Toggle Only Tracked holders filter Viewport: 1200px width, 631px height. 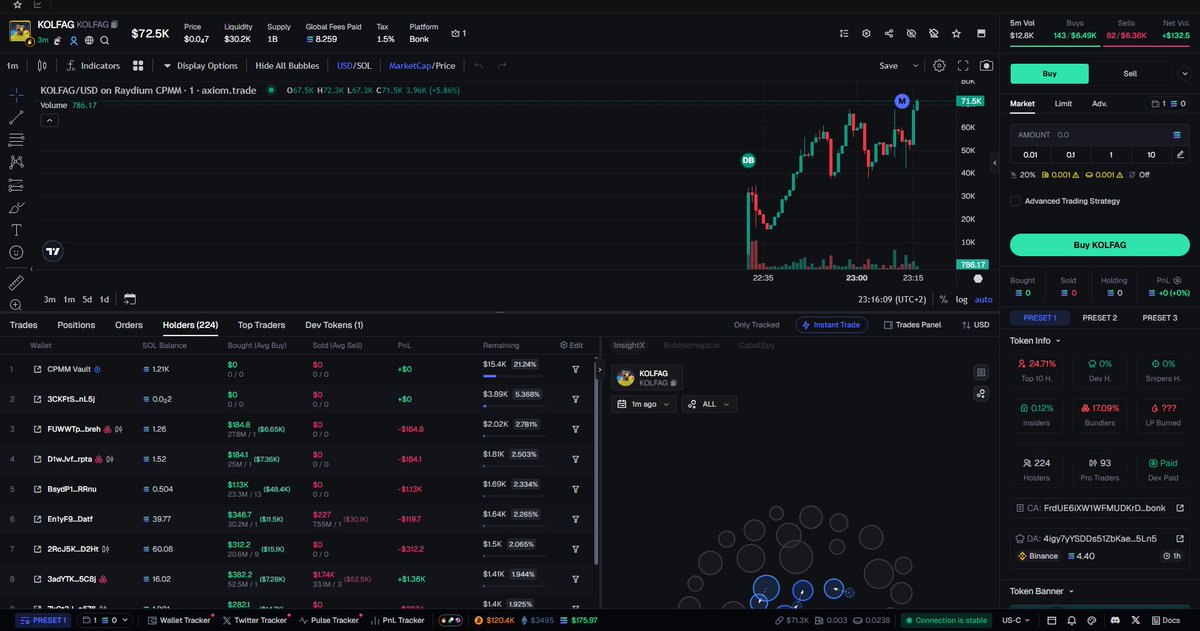pyautogui.click(x=756, y=325)
